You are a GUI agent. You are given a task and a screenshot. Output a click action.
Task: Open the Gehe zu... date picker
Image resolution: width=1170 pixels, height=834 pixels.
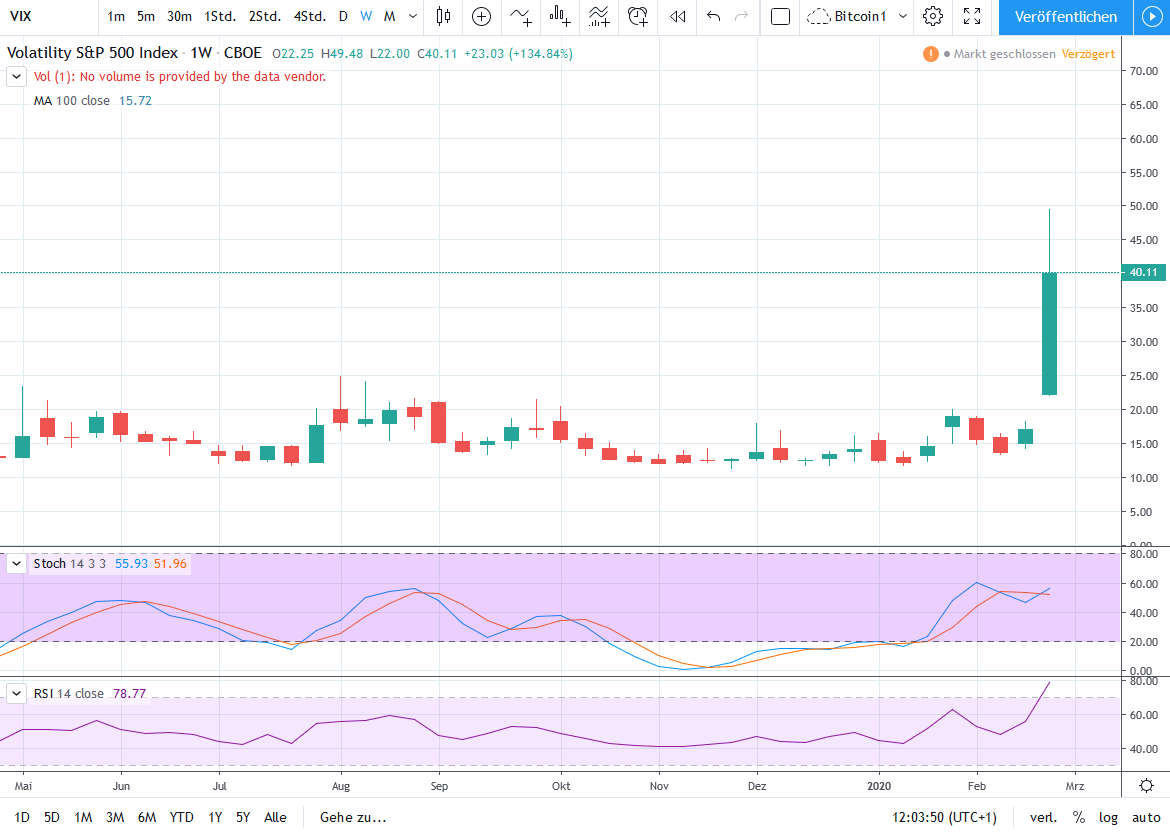352,817
